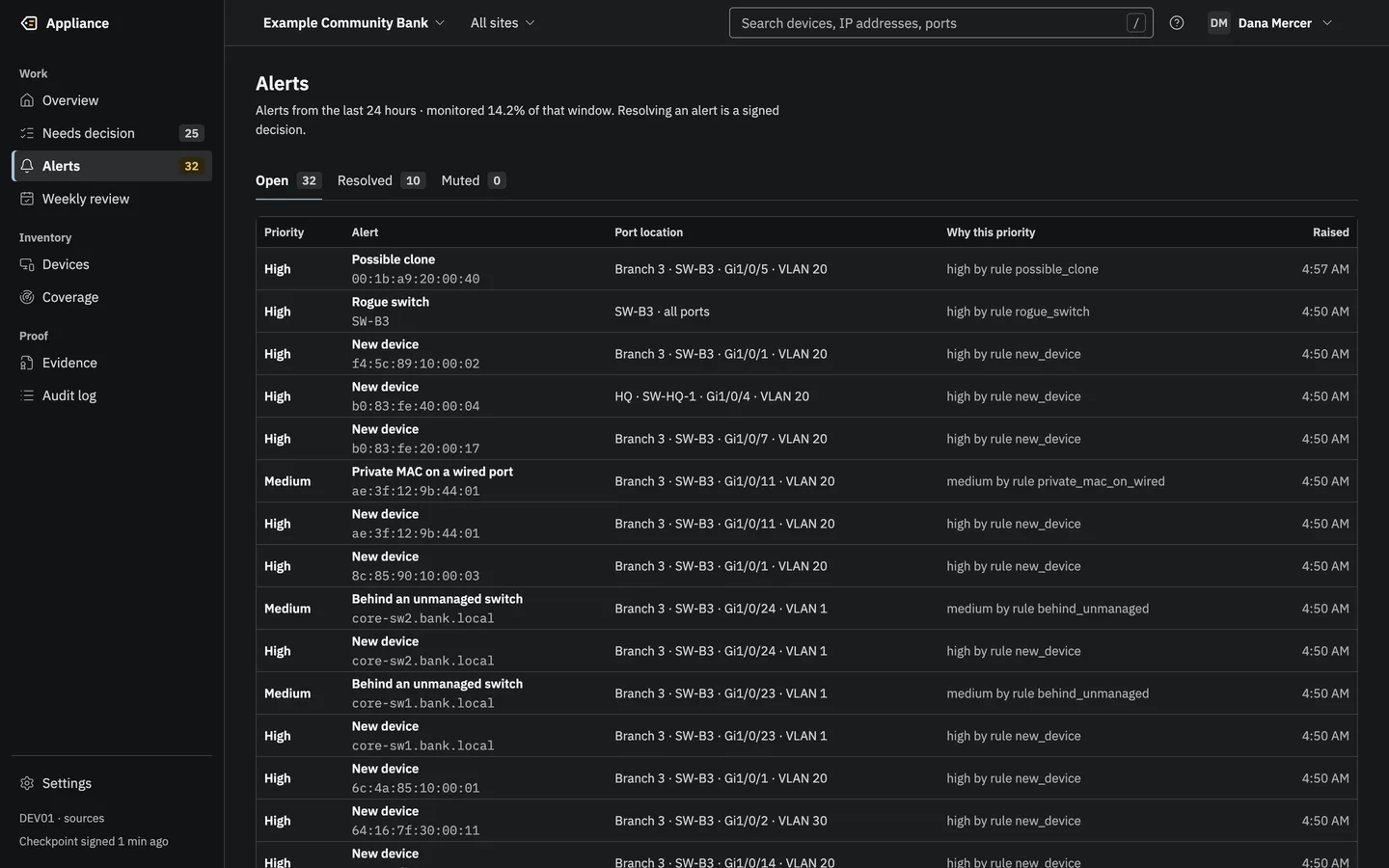
Task: Open the Dana Mercer account menu chevron
Action: pyautogui.click(x=1327, y=23)
